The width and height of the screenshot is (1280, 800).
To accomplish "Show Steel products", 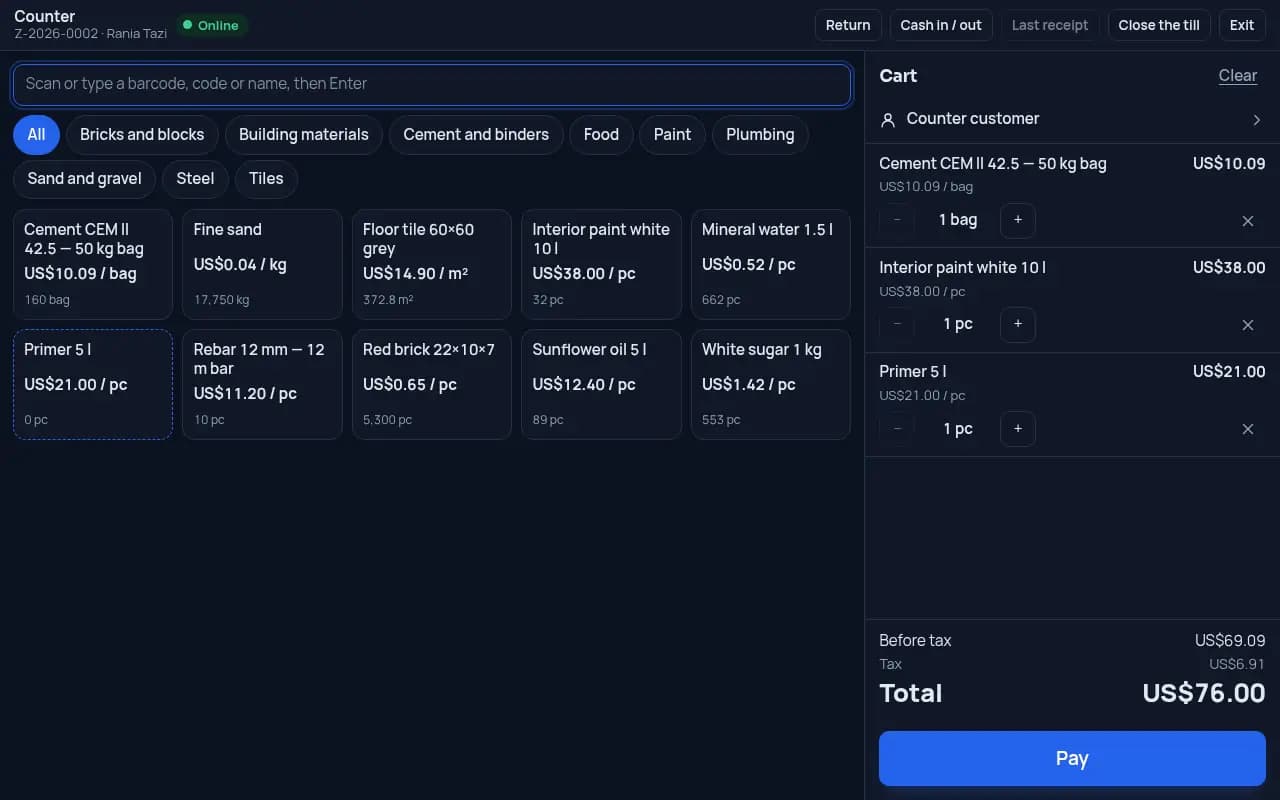I will tap(195, 179).
